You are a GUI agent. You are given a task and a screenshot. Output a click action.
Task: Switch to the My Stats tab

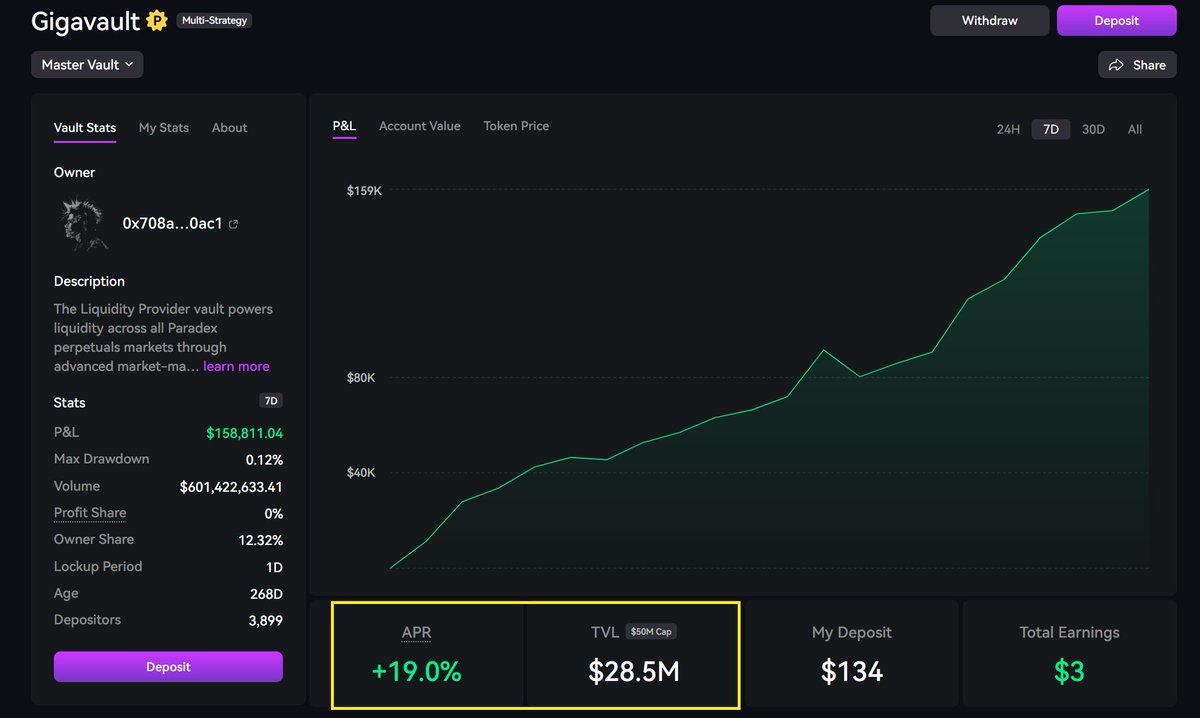pyautogui.click(x=164, y=128)
